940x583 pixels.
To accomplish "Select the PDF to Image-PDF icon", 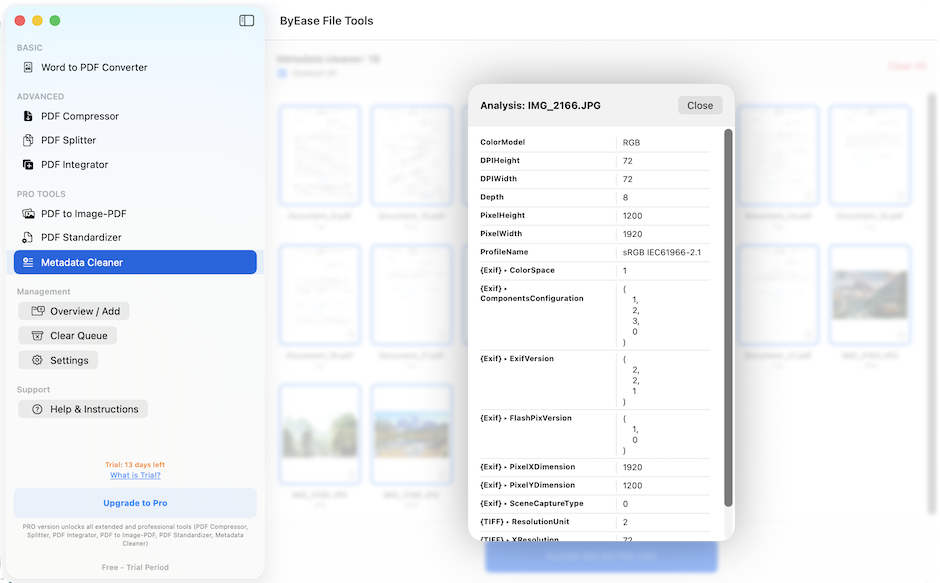I will click(28, 214).
